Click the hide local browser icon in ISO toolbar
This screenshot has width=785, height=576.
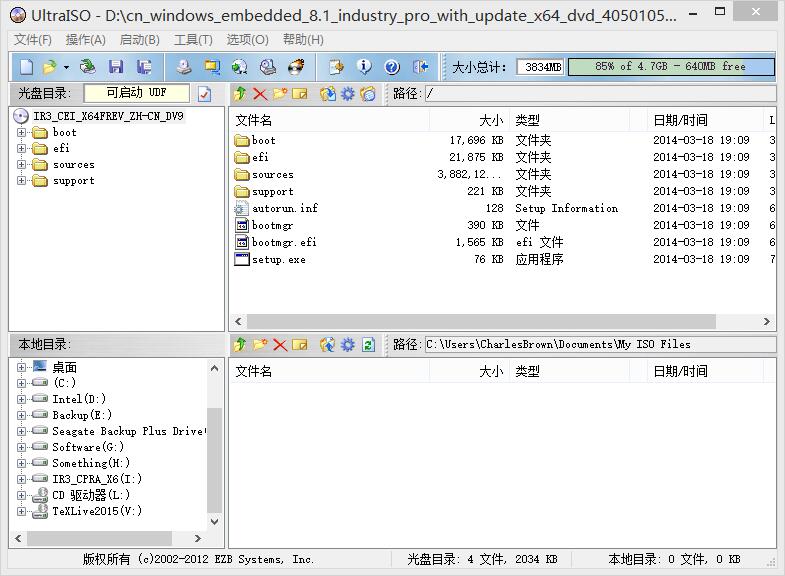(367, 94)
